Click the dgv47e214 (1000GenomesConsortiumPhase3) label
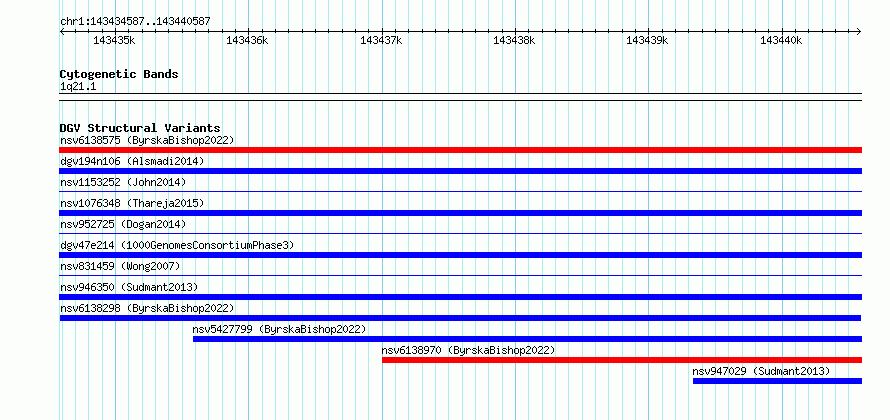Image resolution: width=890 pixels, height=420 pixels. click(177, 245)
